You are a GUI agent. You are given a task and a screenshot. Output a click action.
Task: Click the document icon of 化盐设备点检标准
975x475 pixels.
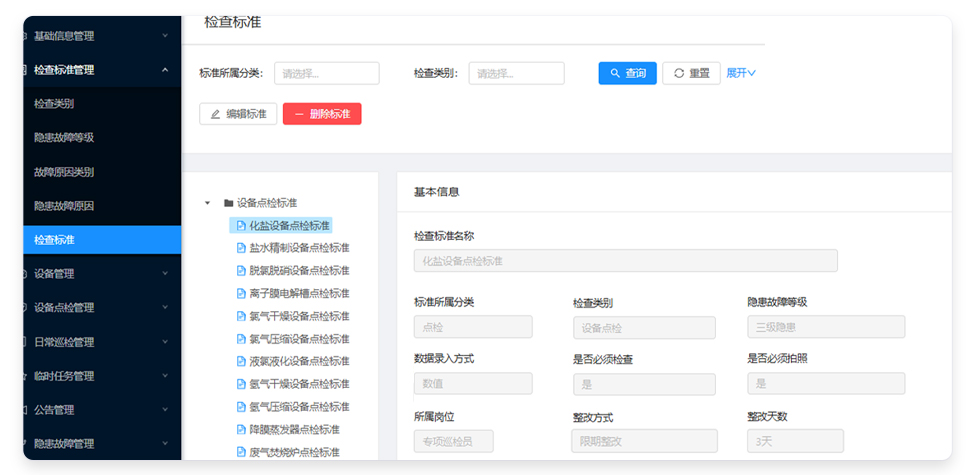point(240,226)
